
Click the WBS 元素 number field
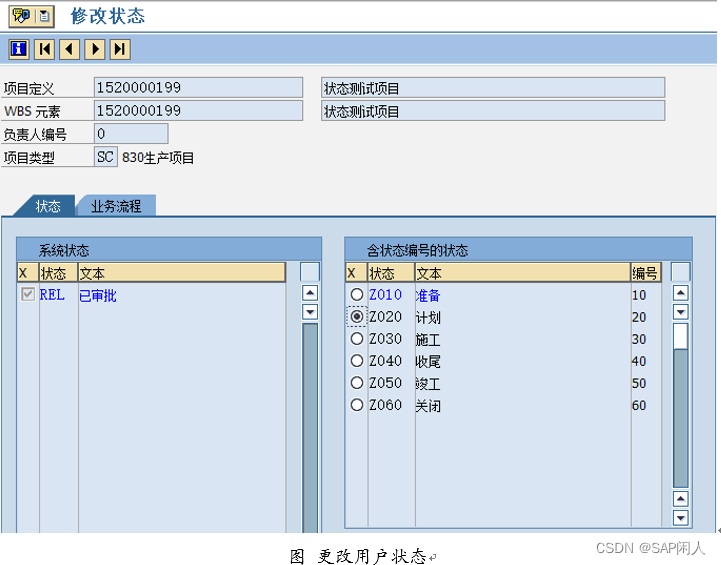coord(198,110)
